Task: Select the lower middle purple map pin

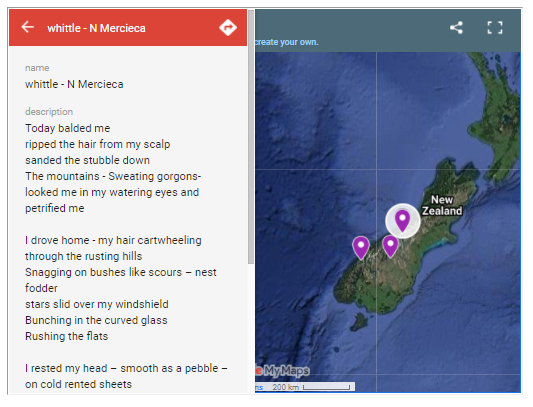Action: coord(390,246)
